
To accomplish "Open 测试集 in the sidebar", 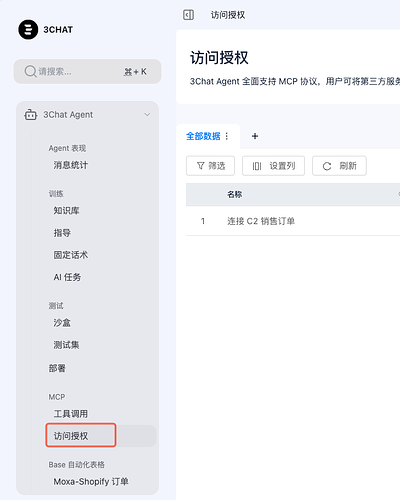I will [66, 345].
